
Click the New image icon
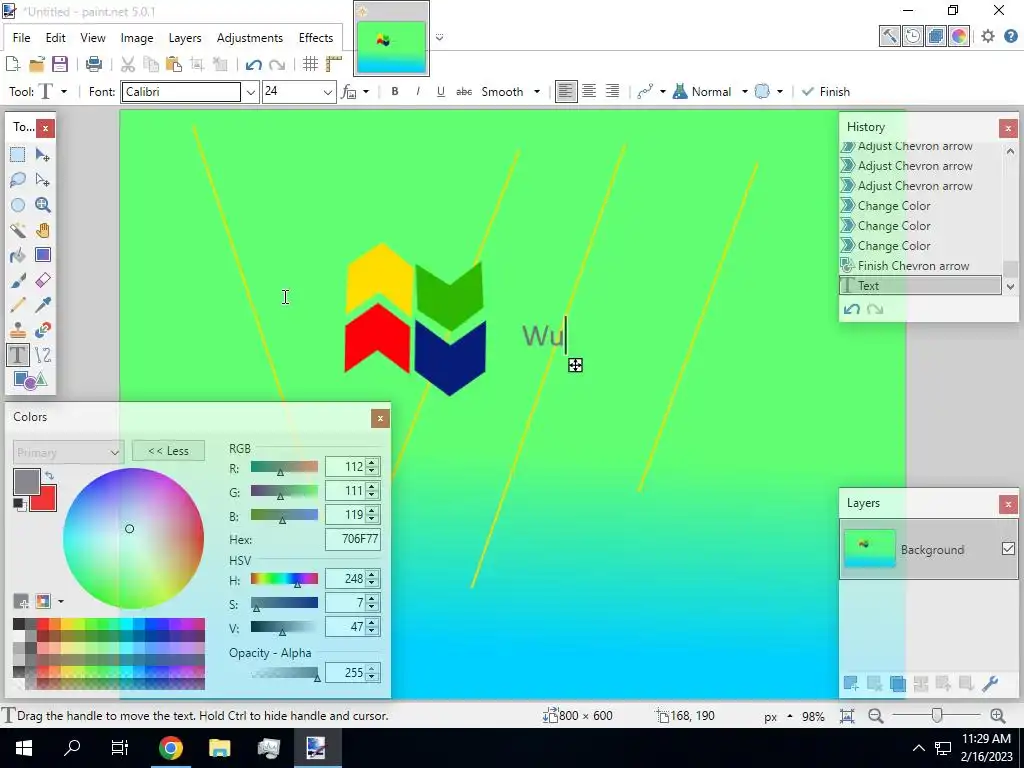coord(12,64)
